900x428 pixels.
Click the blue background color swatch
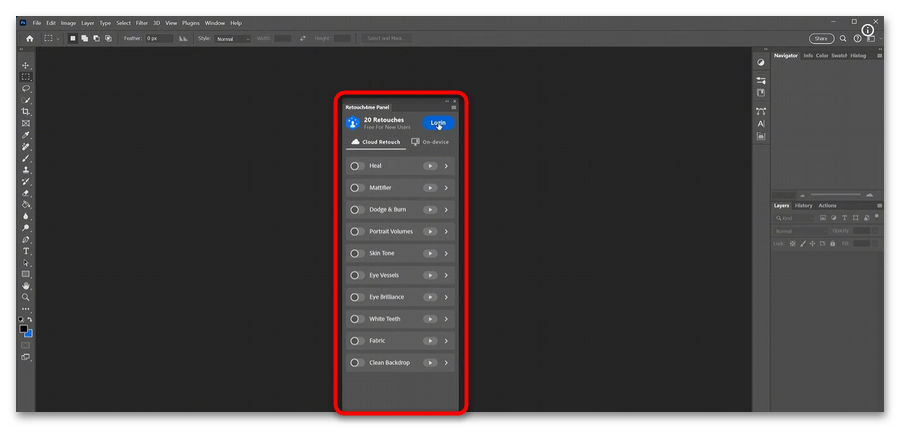tap(30, 334)
